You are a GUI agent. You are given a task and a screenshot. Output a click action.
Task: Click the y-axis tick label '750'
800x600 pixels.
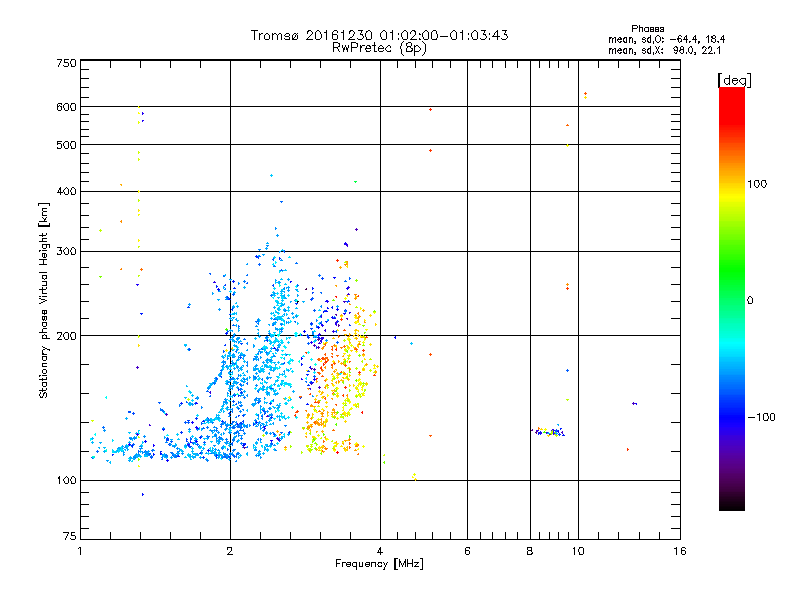point(66,63)
